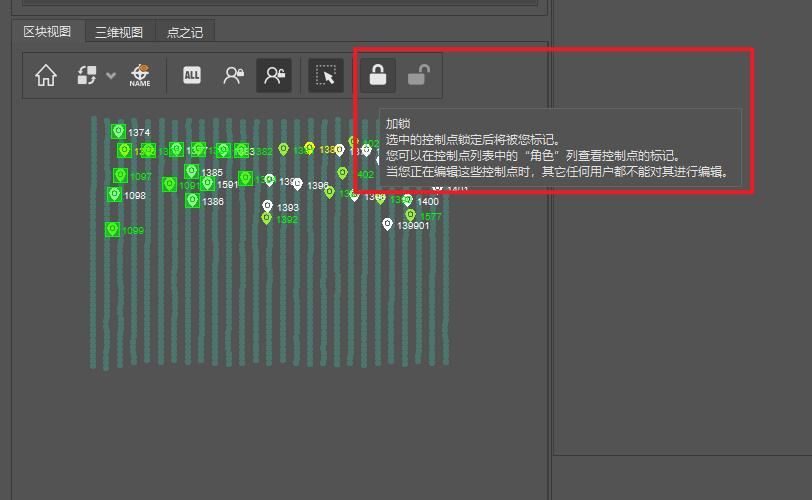Select control point marker 1374

click(x=118, y=131)
